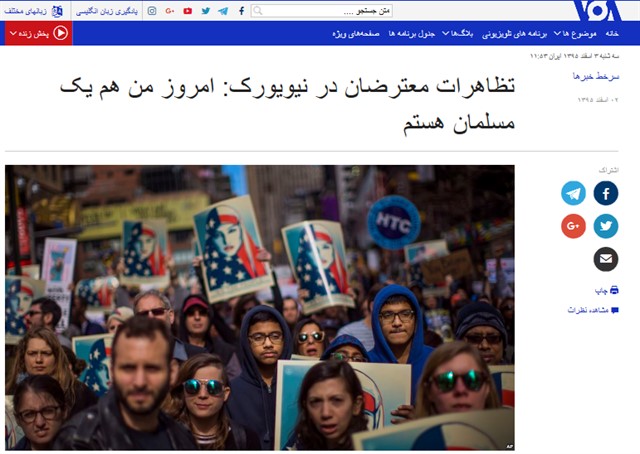View comments via مشاهده نظرات
Viewport: 640px width, 454px height.
click(x=593, y=310)
